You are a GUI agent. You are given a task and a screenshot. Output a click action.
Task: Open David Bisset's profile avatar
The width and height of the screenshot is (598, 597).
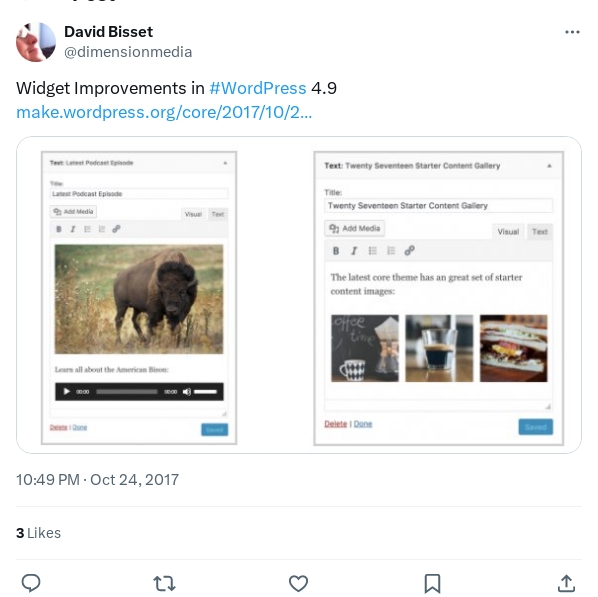click(36, 42)
